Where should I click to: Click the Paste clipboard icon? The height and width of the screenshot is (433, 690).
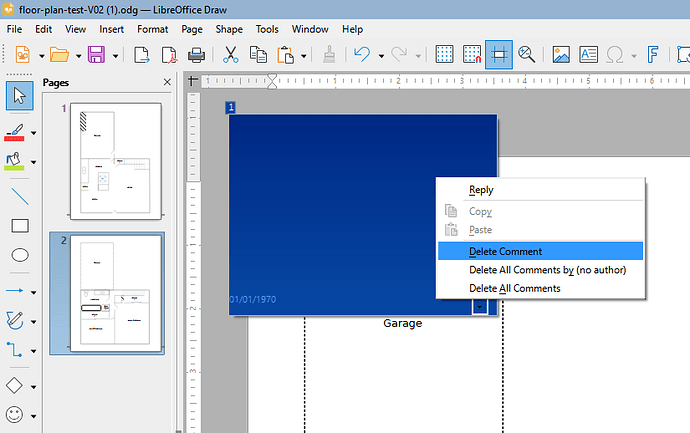tap(285, 55)
